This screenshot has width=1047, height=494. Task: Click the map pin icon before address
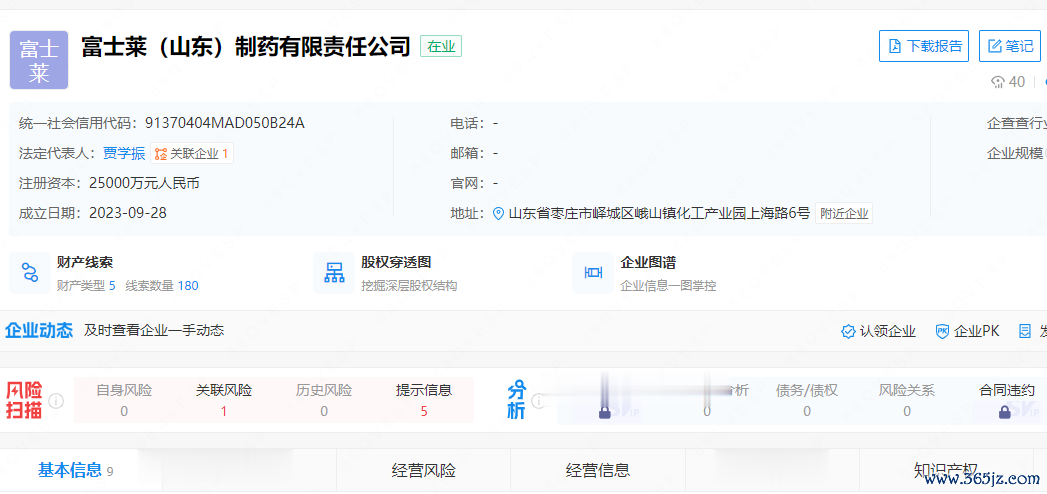497,214
